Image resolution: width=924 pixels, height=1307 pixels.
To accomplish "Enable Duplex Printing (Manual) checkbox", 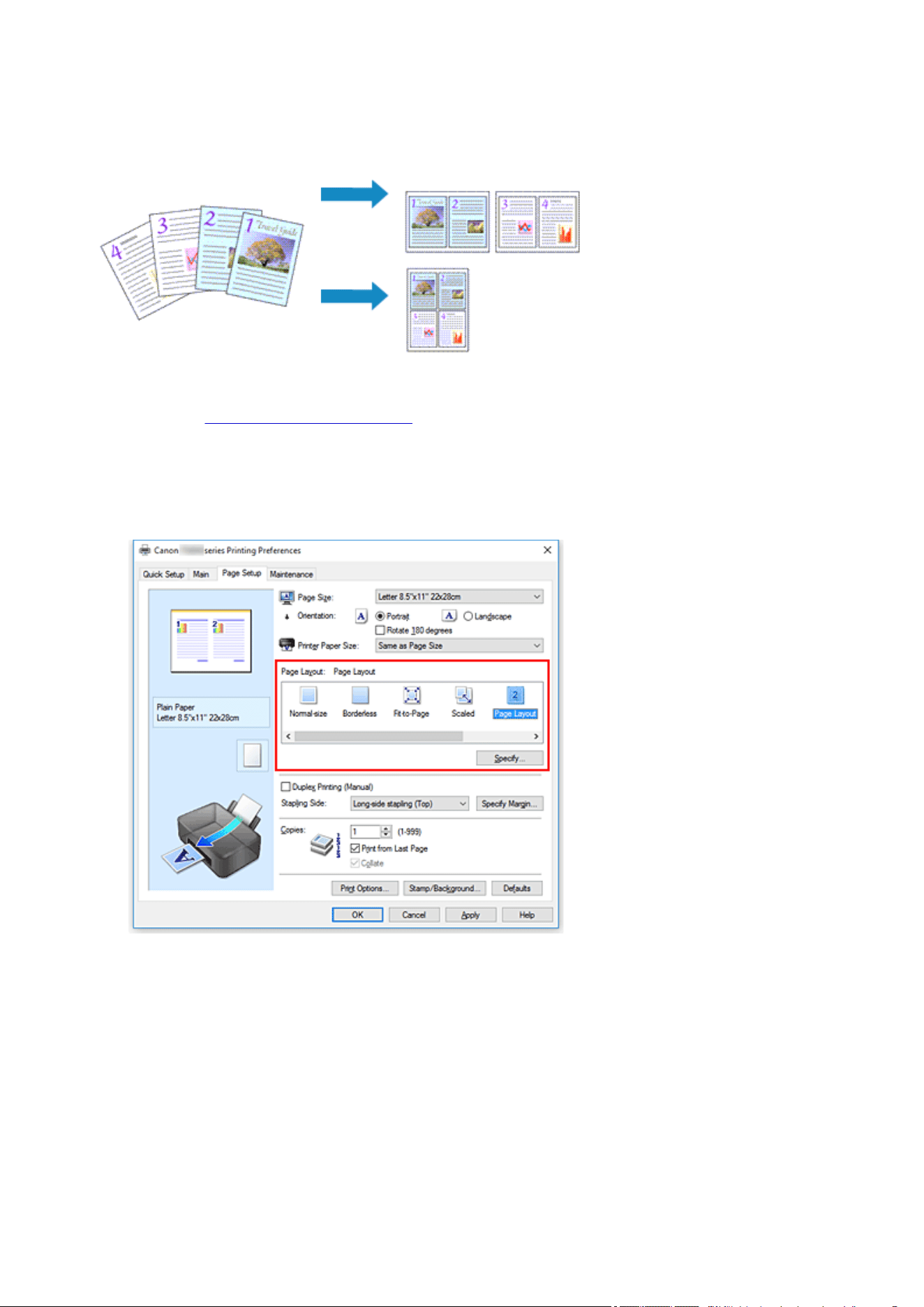I will pyautogui.click(x=285, y=787).
